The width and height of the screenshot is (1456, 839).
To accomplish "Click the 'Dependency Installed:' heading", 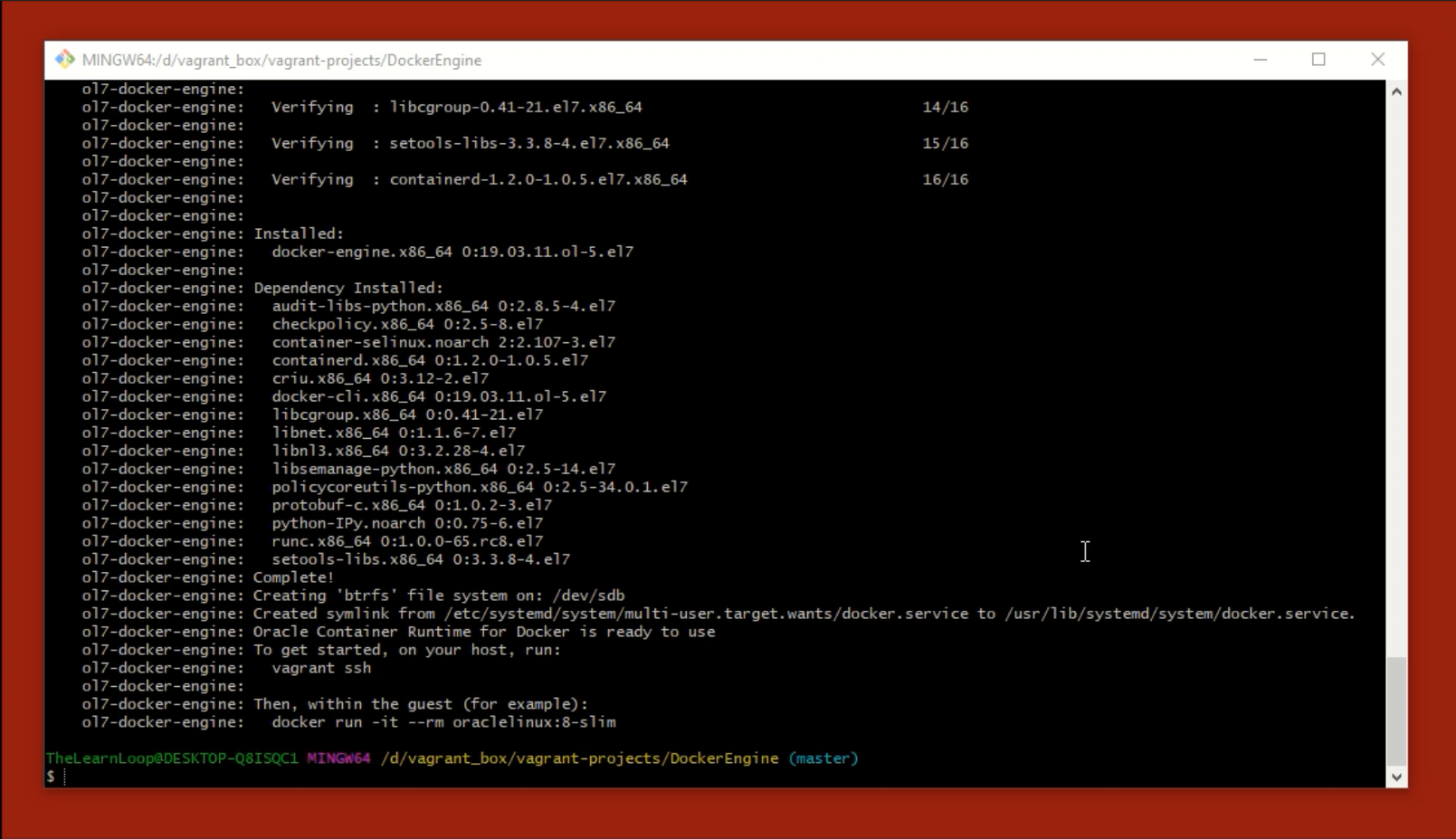I will [348, 288].
